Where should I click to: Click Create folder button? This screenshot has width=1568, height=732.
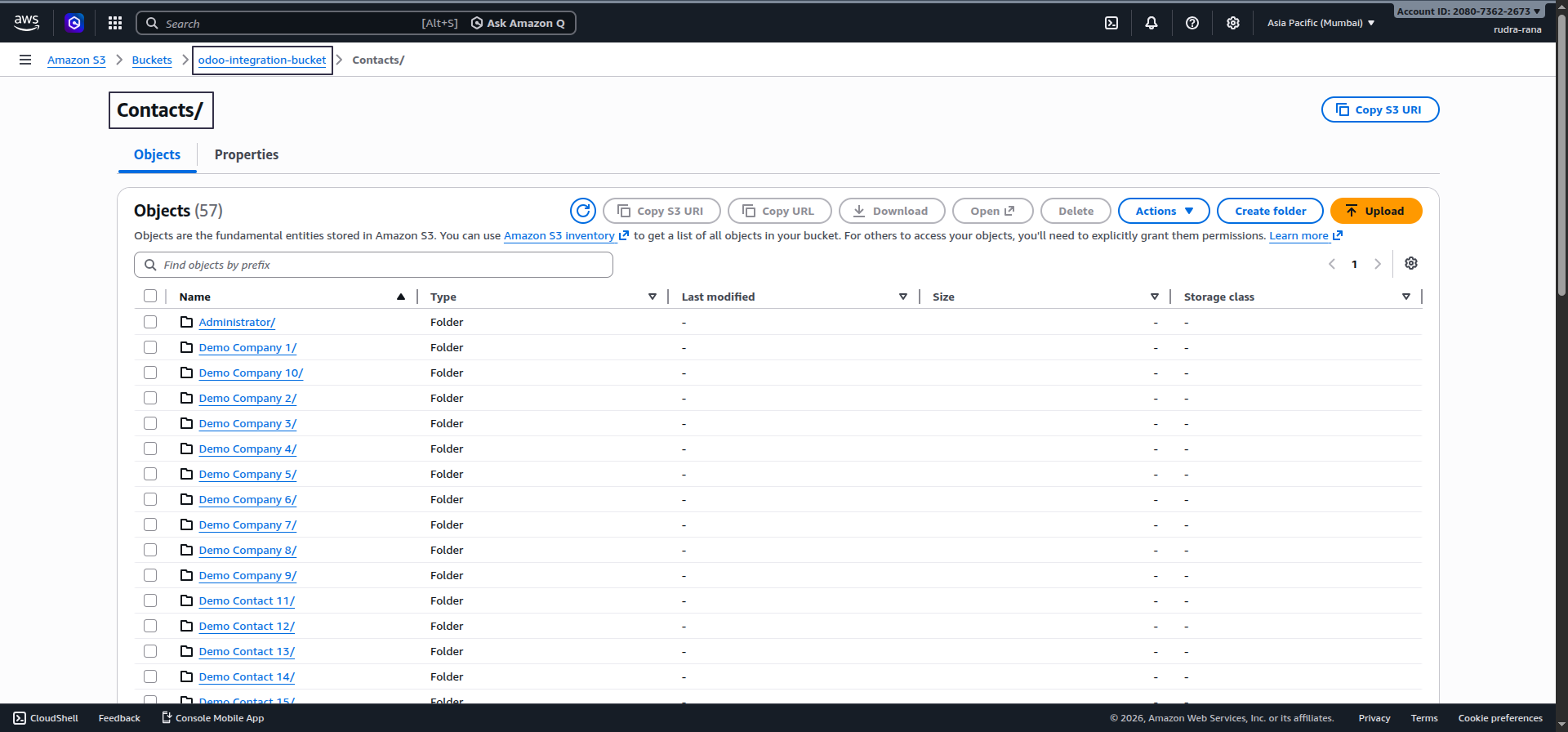click(1270, 211)
